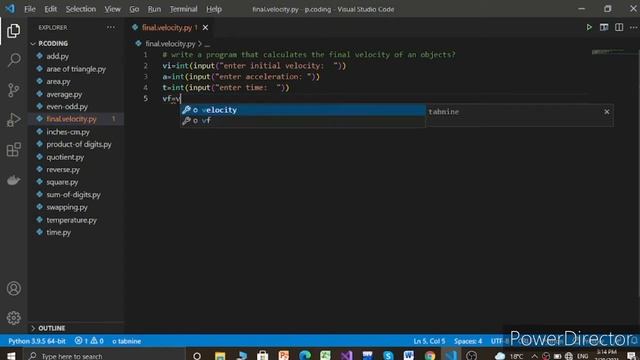Open product-of digits.py file

pos(79,144)
